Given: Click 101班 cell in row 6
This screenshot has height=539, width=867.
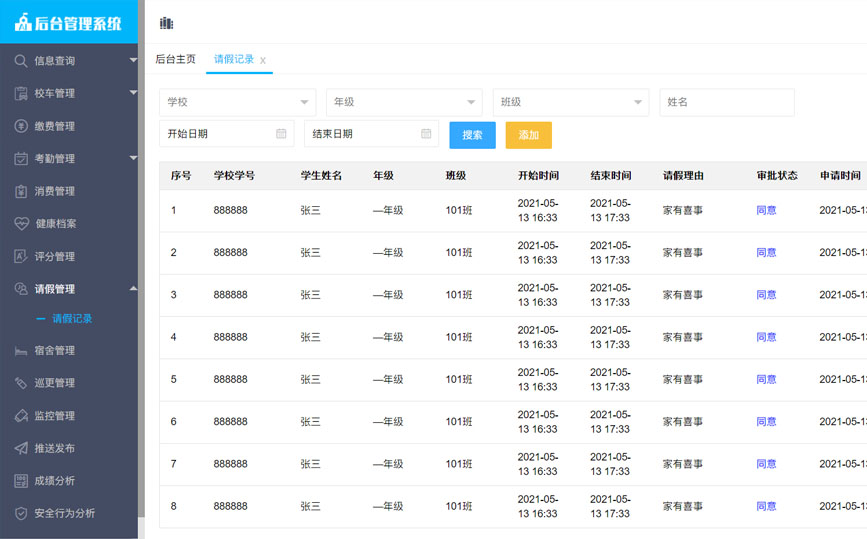Looking at the screenshot, I should pos(459,422).
